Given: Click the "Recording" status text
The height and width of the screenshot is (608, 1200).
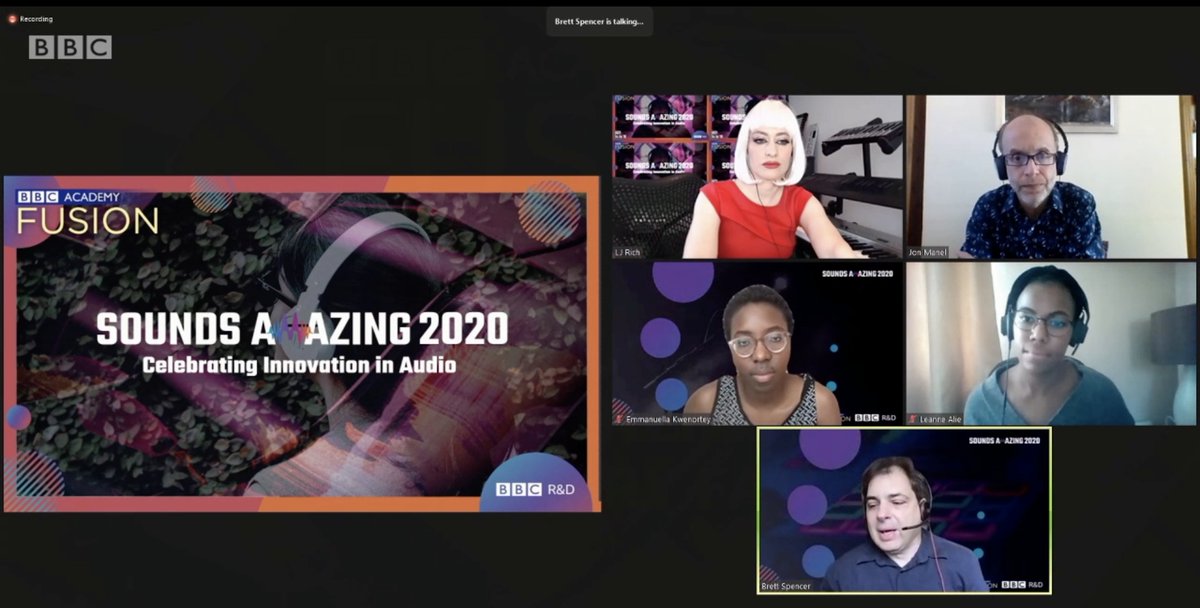Looking at the screenshot, I should (36, 19).
